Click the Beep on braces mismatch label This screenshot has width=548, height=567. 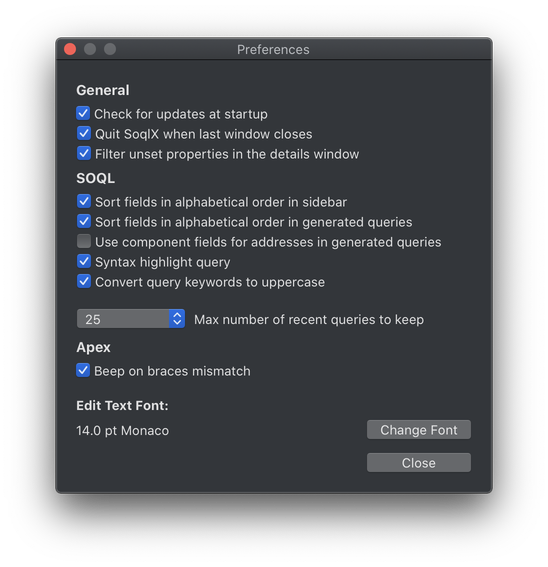tap(172, 371)
